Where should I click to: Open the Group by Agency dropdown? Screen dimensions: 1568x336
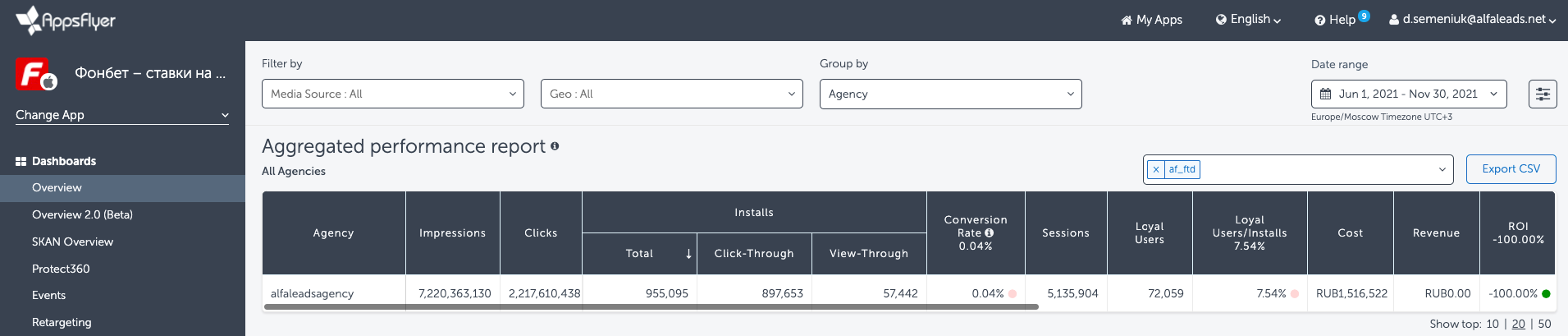951,94
